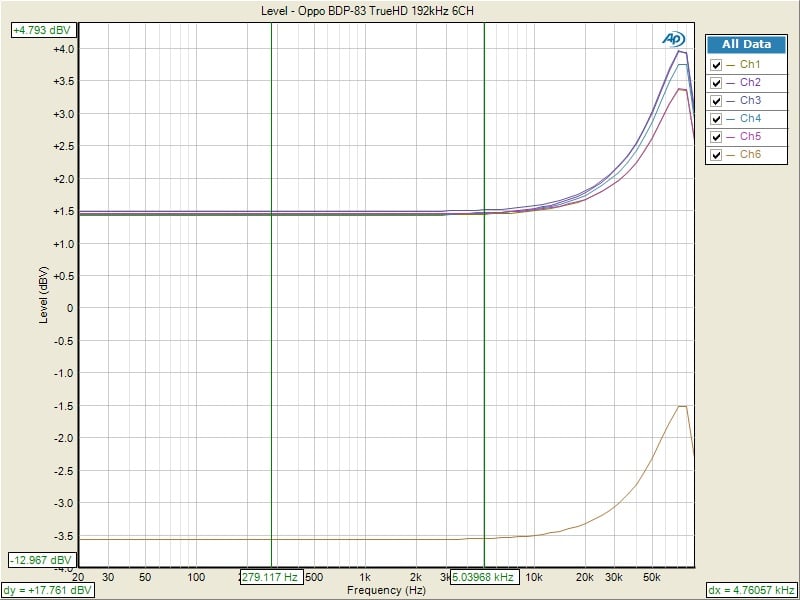800x600 pixels.
Task: Select the All Data legend header
Action: click(747, 45)
